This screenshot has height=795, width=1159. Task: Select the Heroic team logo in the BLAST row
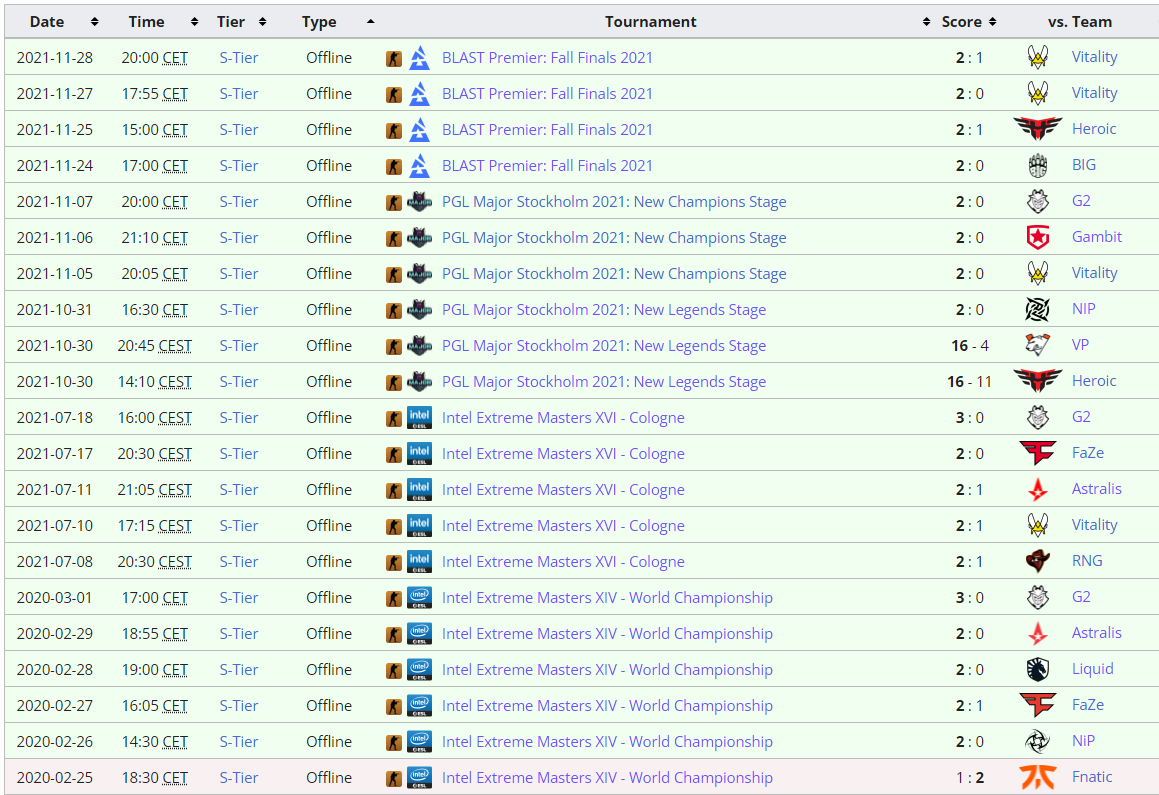pyautogui.click(x=1040, y=130)
